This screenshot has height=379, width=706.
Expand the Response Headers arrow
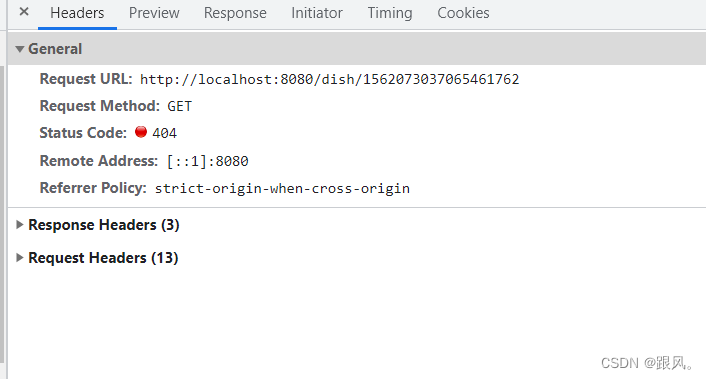pyautogui.click(x=19, y=224)
